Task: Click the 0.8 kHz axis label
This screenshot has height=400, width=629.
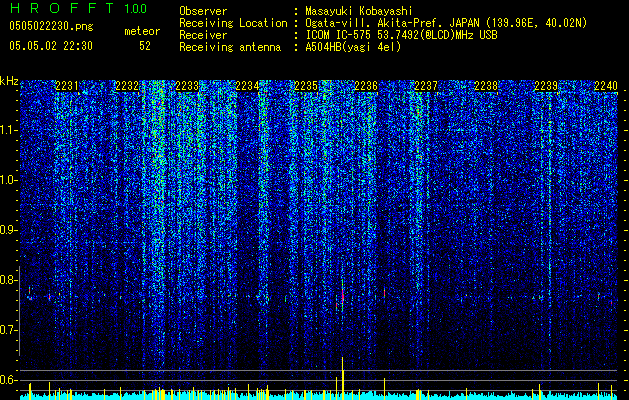Action: point(8,280)
